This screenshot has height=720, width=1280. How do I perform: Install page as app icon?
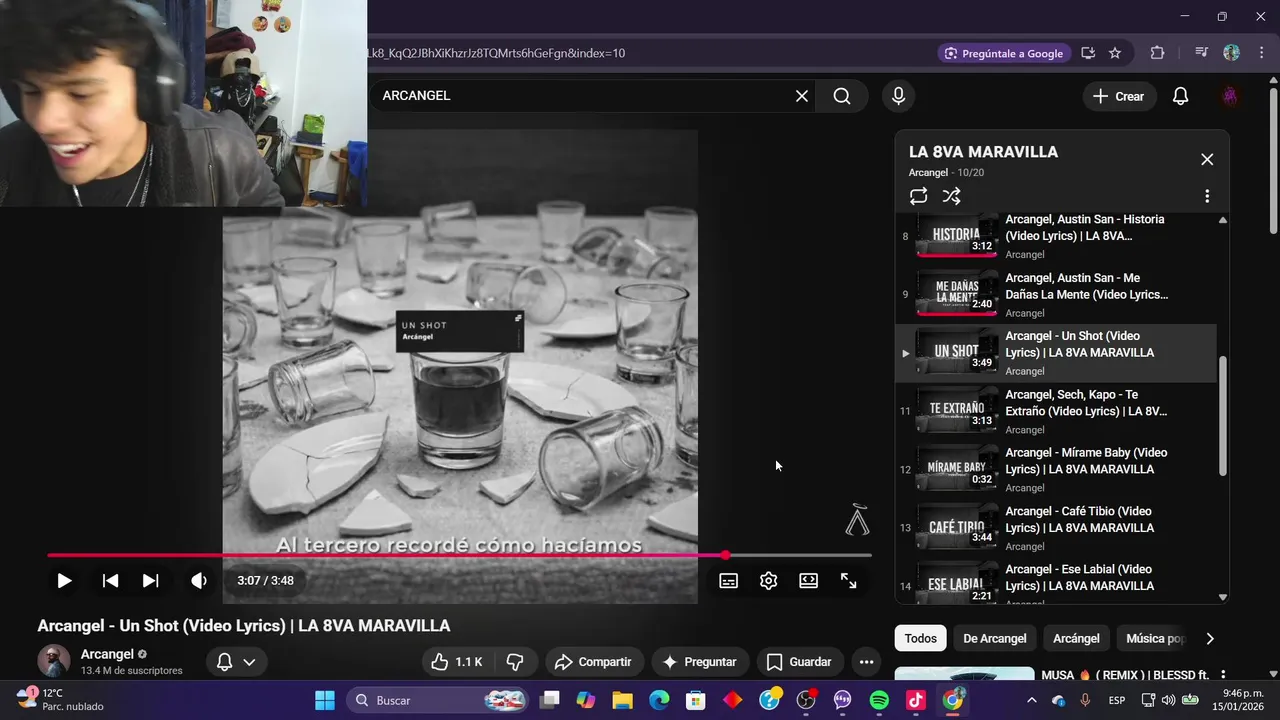[x=1088, y=53]
